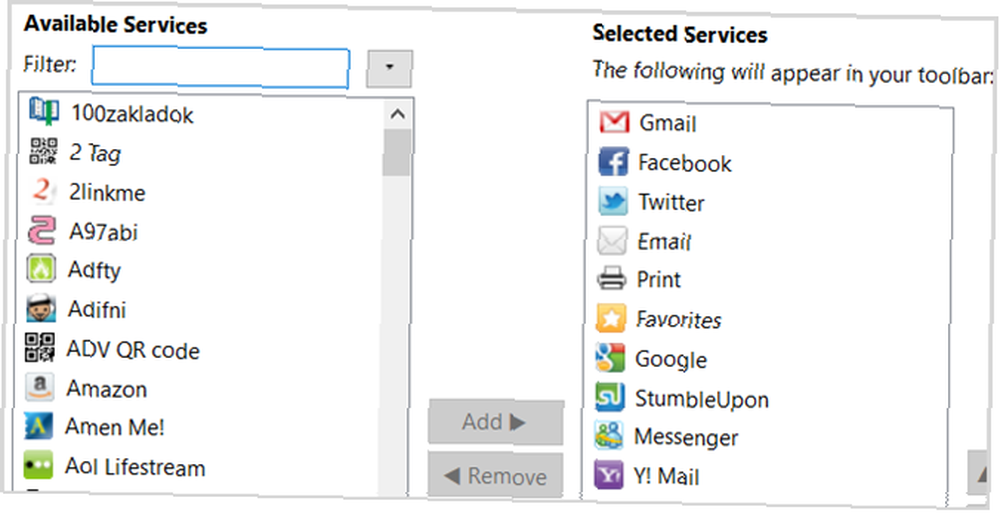This screenshot has width=1000, height=513.
Task: Select the Gmail icon in Selected Services
Action: (614, 121)
